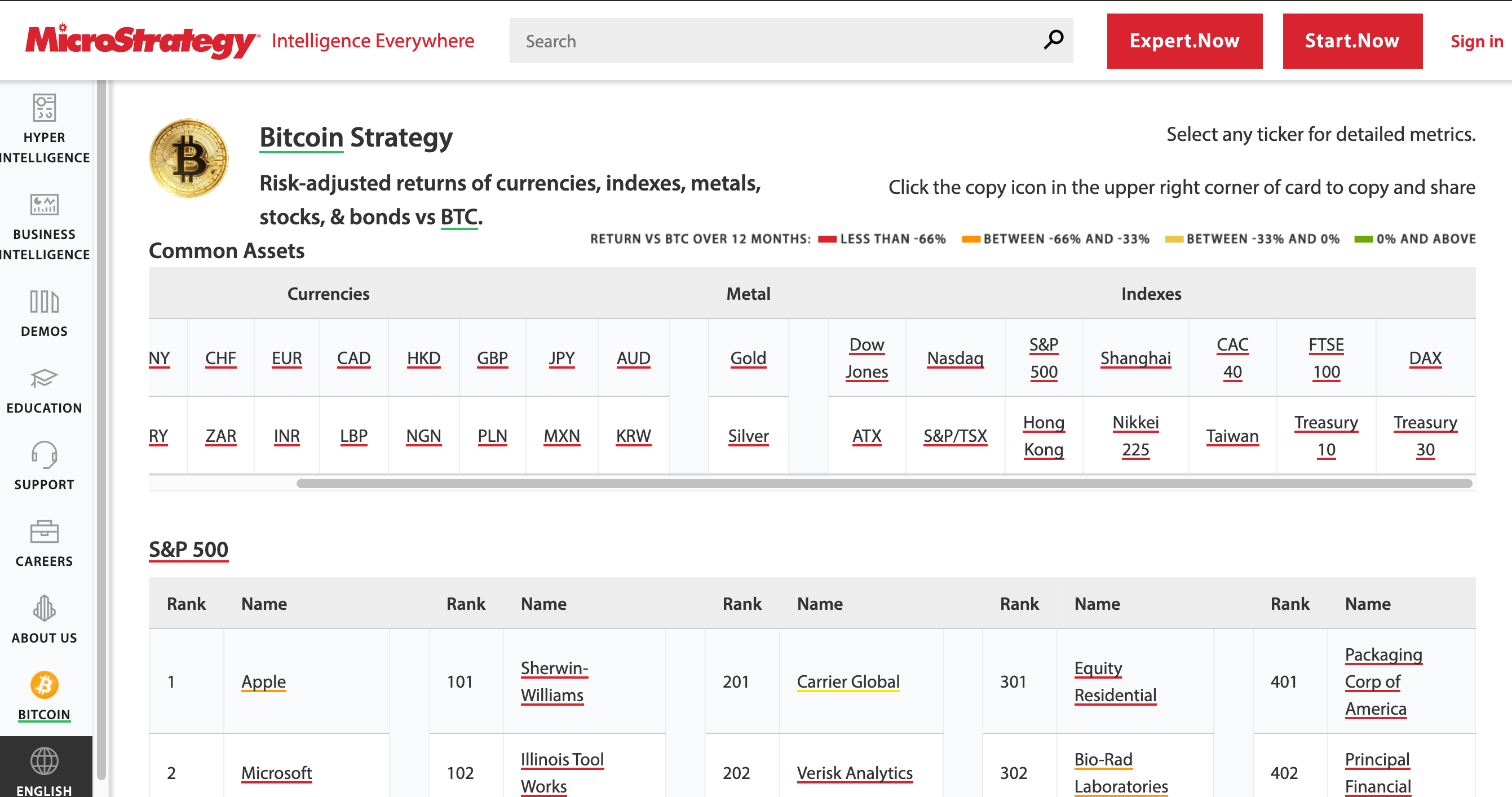This screenshot has width=1512, height=797.
Task: Click the Support headset icon
Action: click(x=44, y=455)
